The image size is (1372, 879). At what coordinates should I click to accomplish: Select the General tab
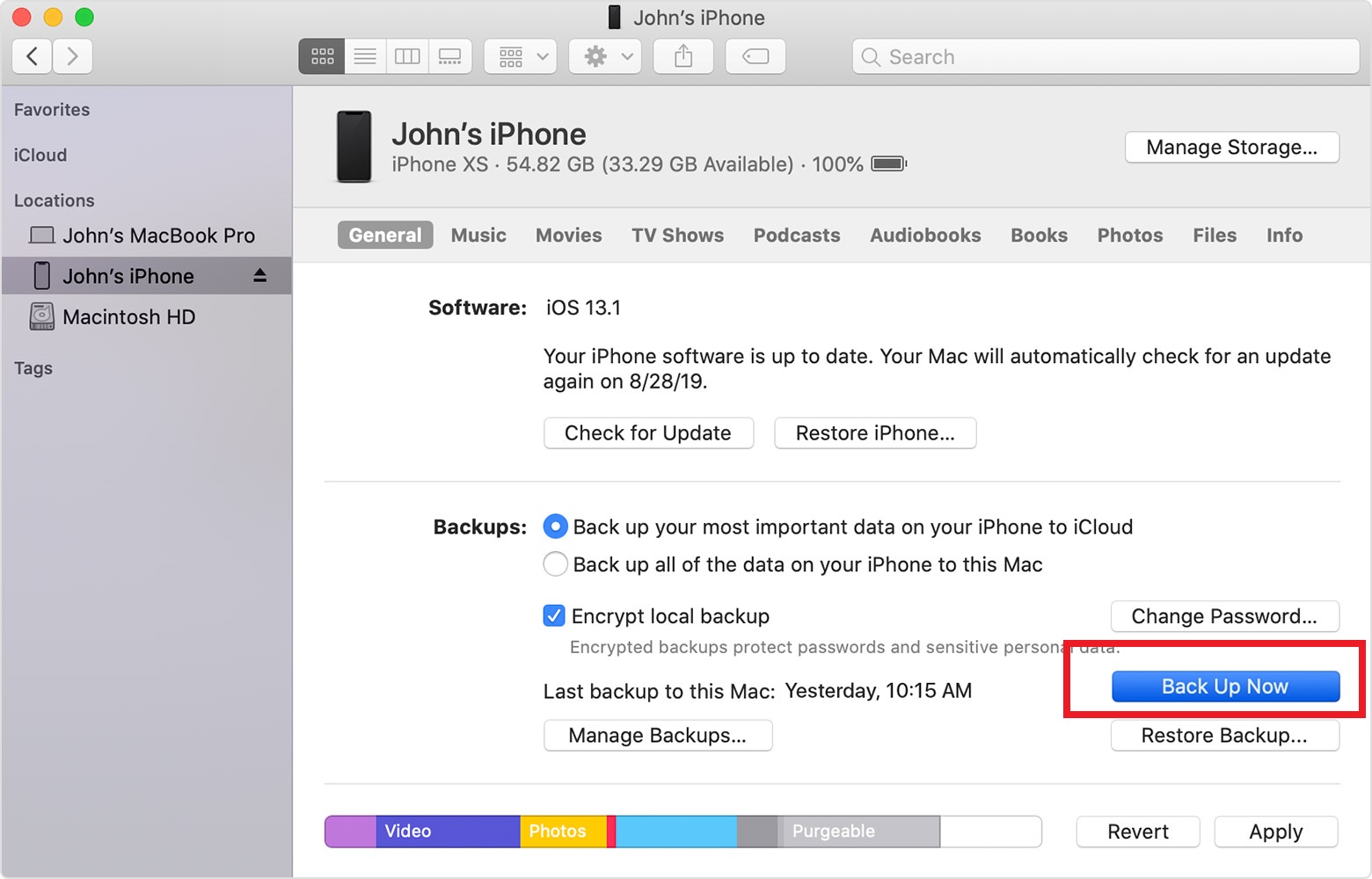point(385,235)
